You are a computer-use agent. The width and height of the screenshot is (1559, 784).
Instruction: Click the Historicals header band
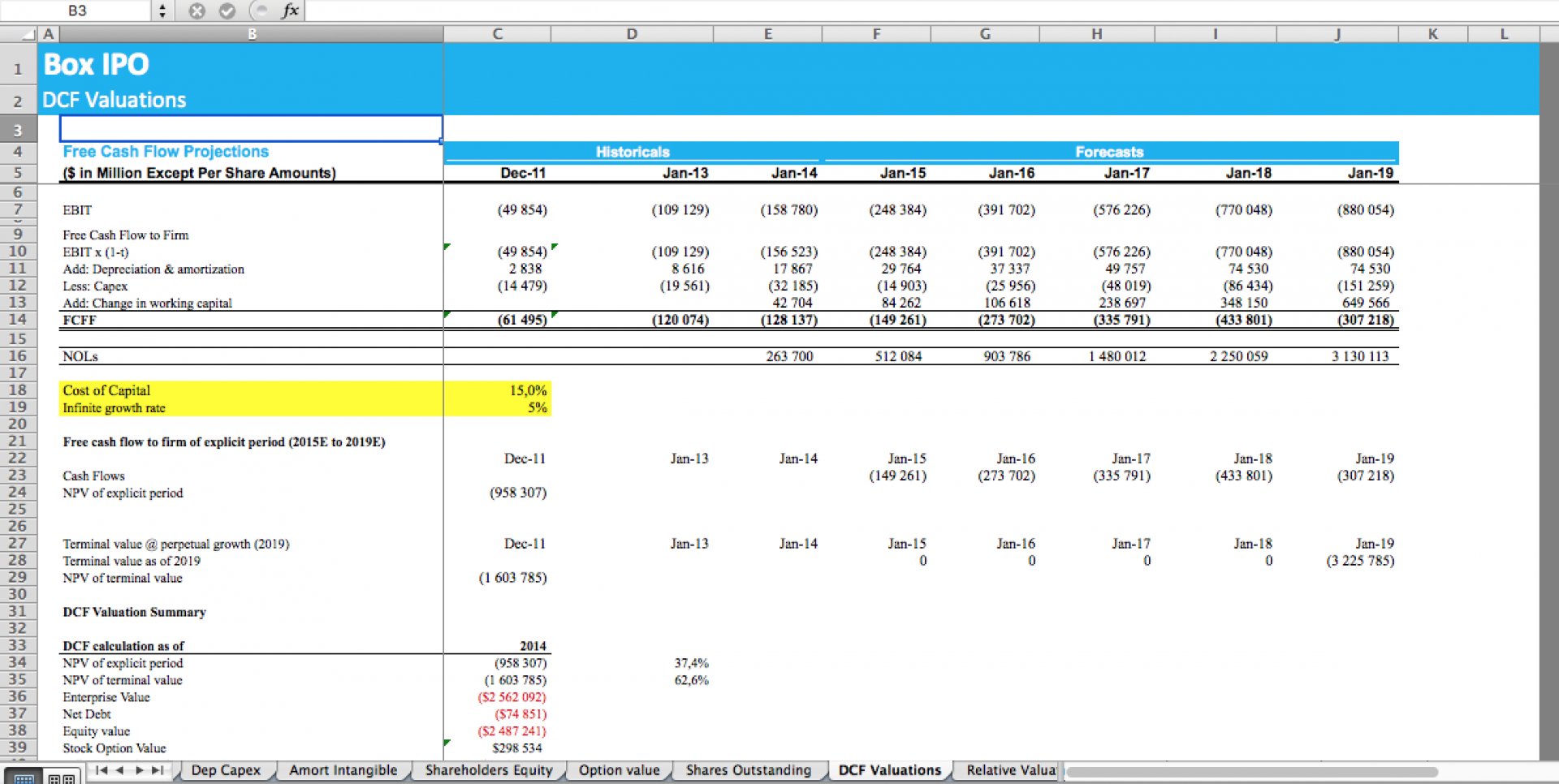pyautogui.click(x=633, y=152)
